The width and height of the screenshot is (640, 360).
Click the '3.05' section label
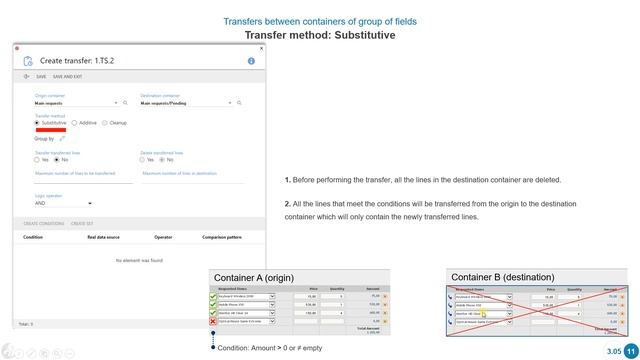[614, 351]
